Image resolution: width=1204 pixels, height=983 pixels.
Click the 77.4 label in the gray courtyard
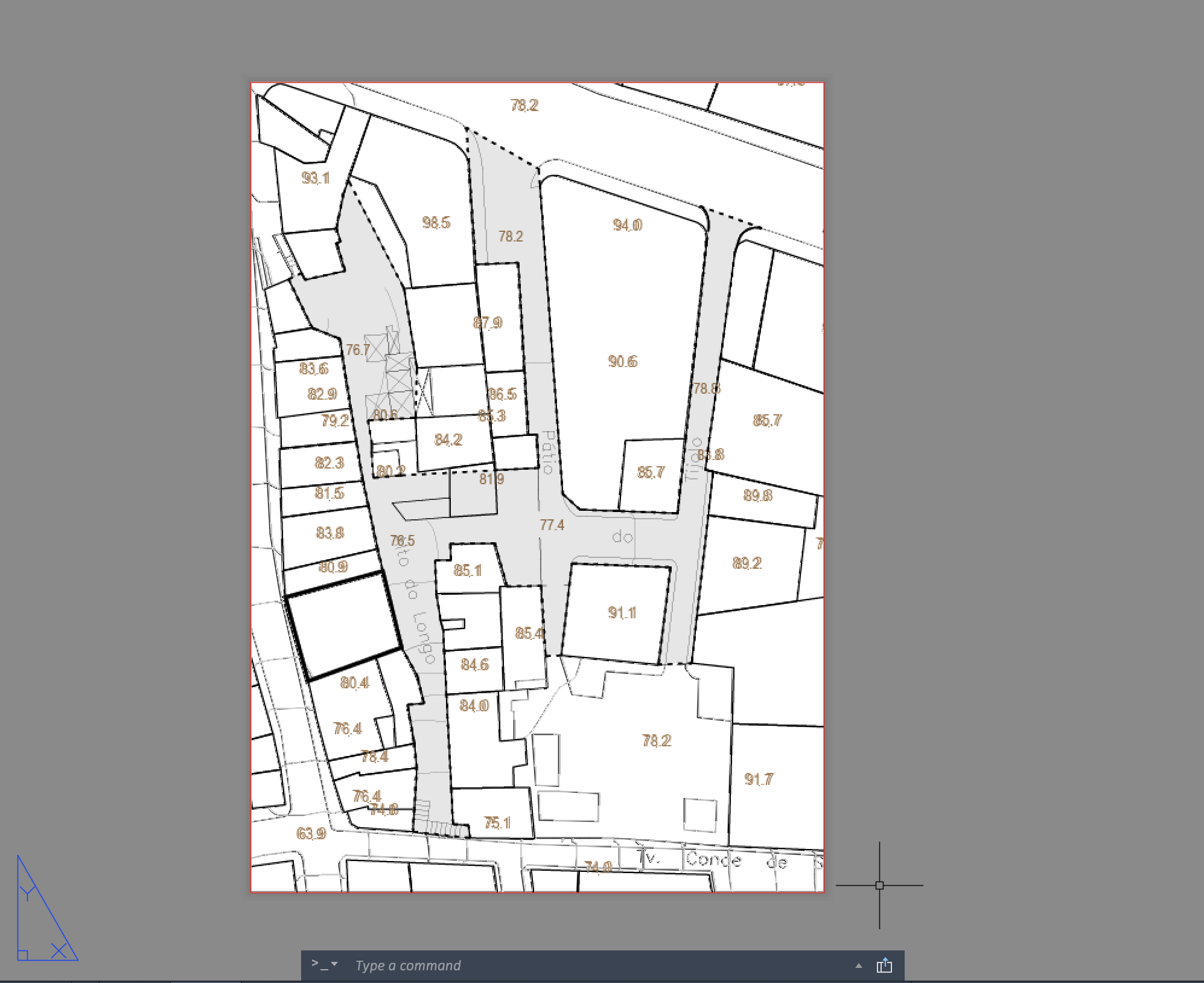[x=552, y=525]
